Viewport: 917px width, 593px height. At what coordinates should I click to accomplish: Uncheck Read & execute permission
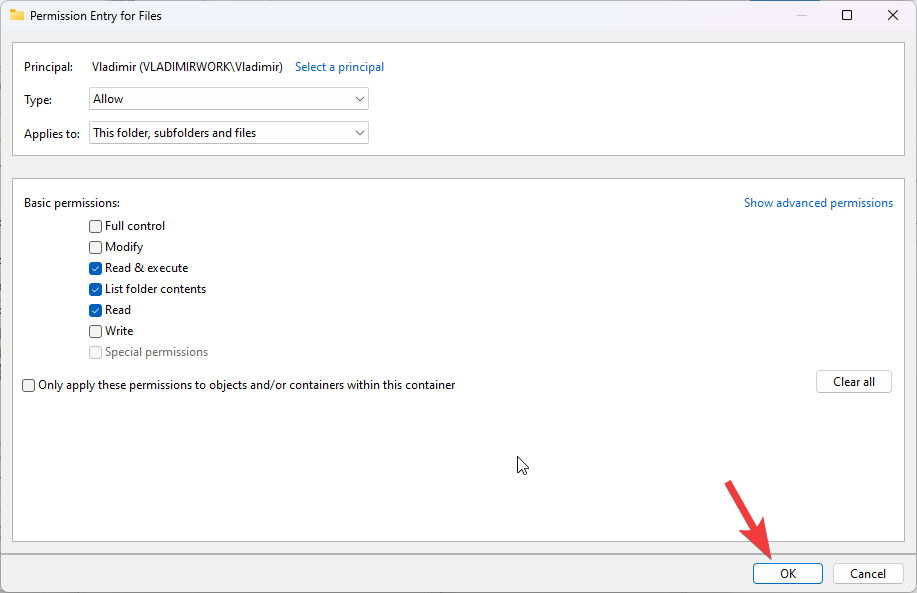pos(96,268)
